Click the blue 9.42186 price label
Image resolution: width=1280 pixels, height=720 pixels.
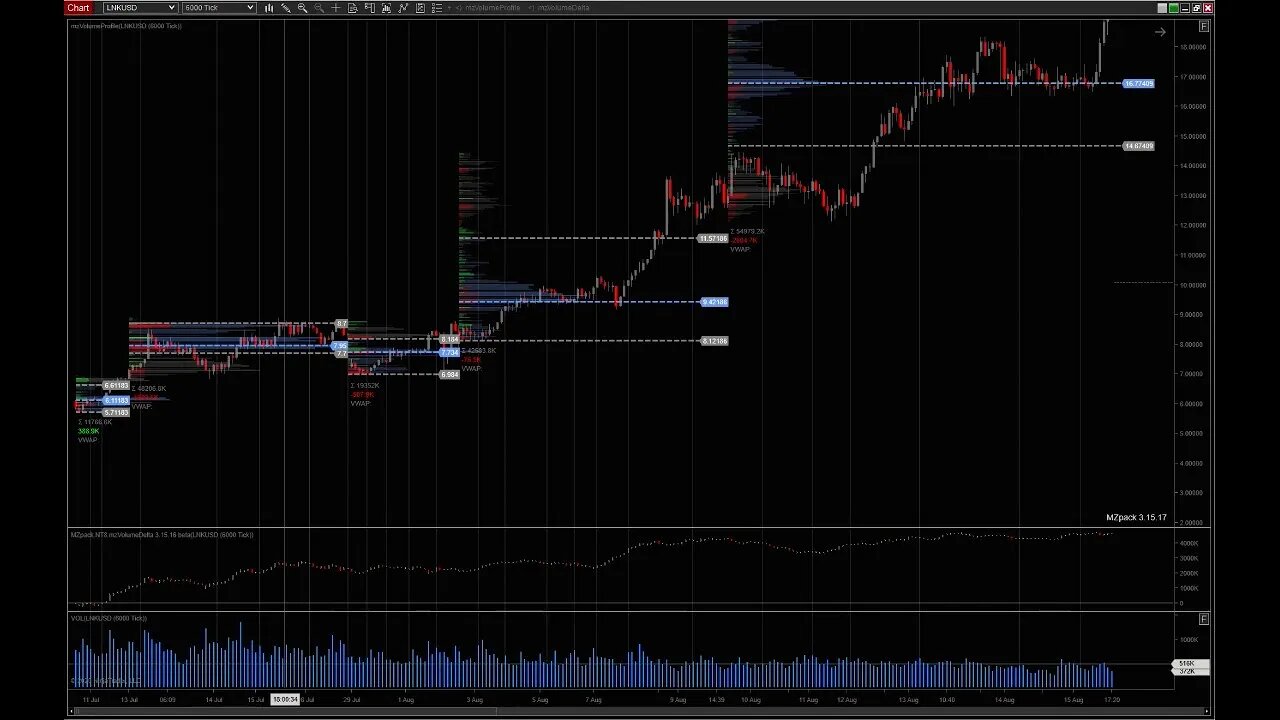point(714,302)
